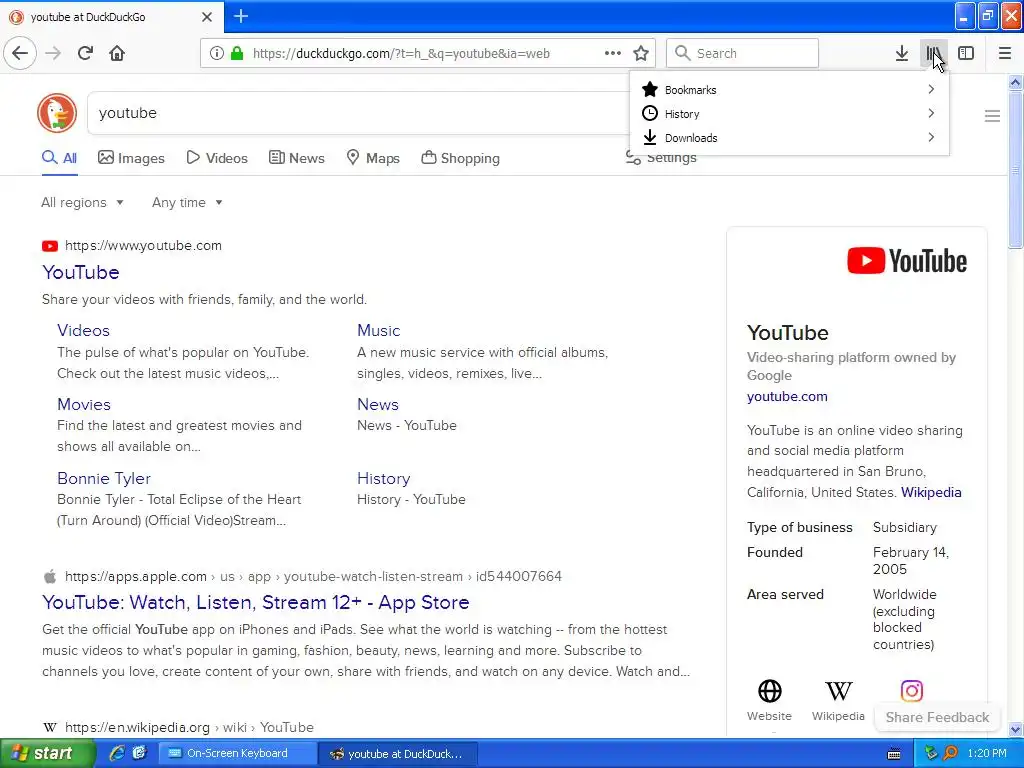Show sidebars toolbar icon

pos(966,53)
